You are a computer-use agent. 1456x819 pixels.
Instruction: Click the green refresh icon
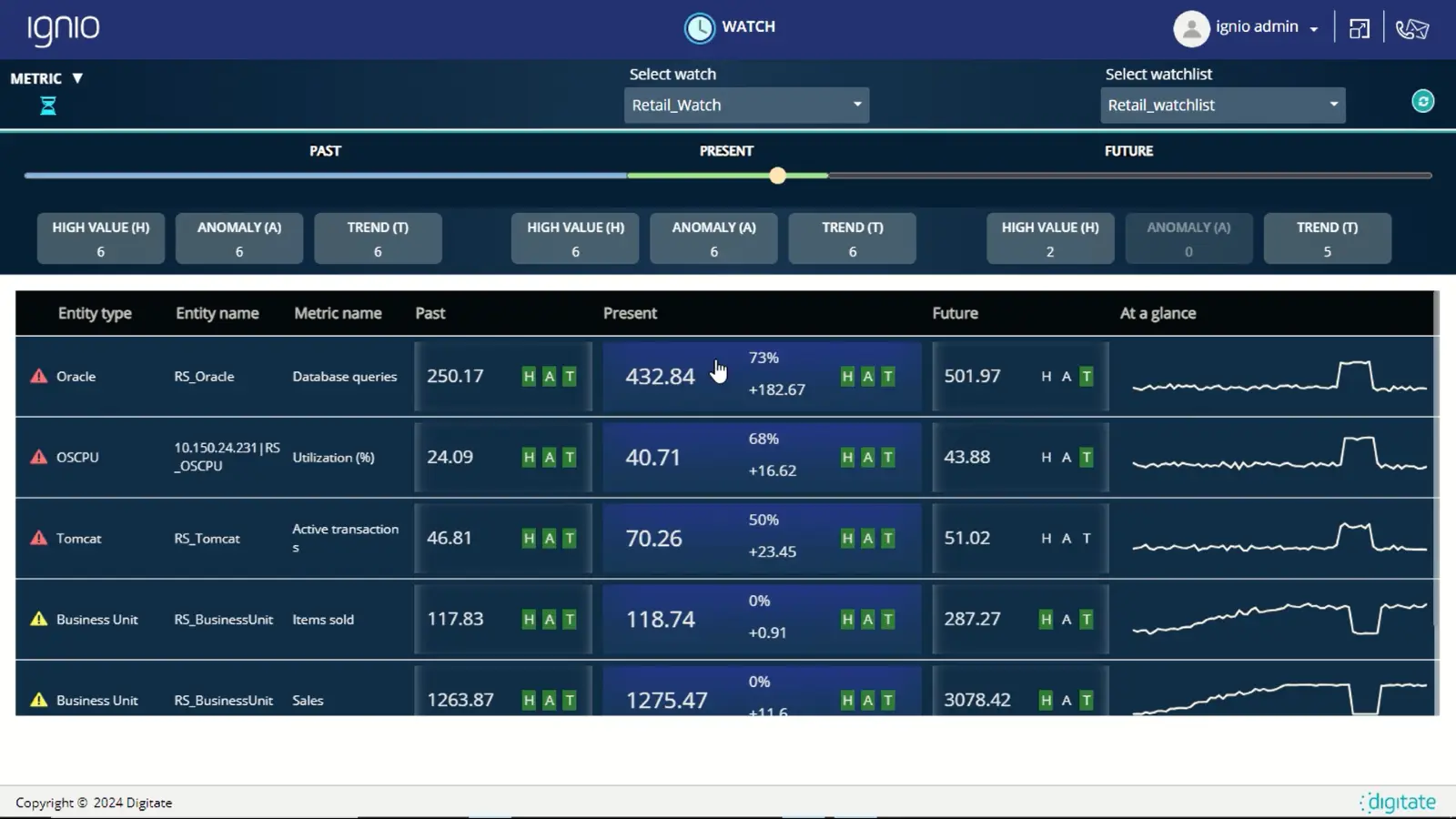click(x=1422, y=101)
